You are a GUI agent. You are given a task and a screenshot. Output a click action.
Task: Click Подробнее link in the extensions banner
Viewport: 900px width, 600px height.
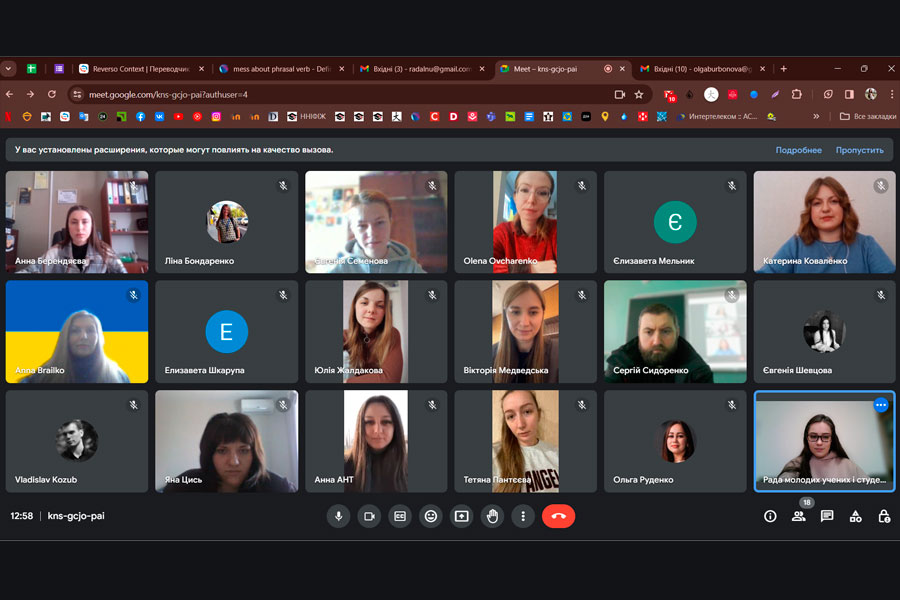pyautogui.click(x=798, y=150)
